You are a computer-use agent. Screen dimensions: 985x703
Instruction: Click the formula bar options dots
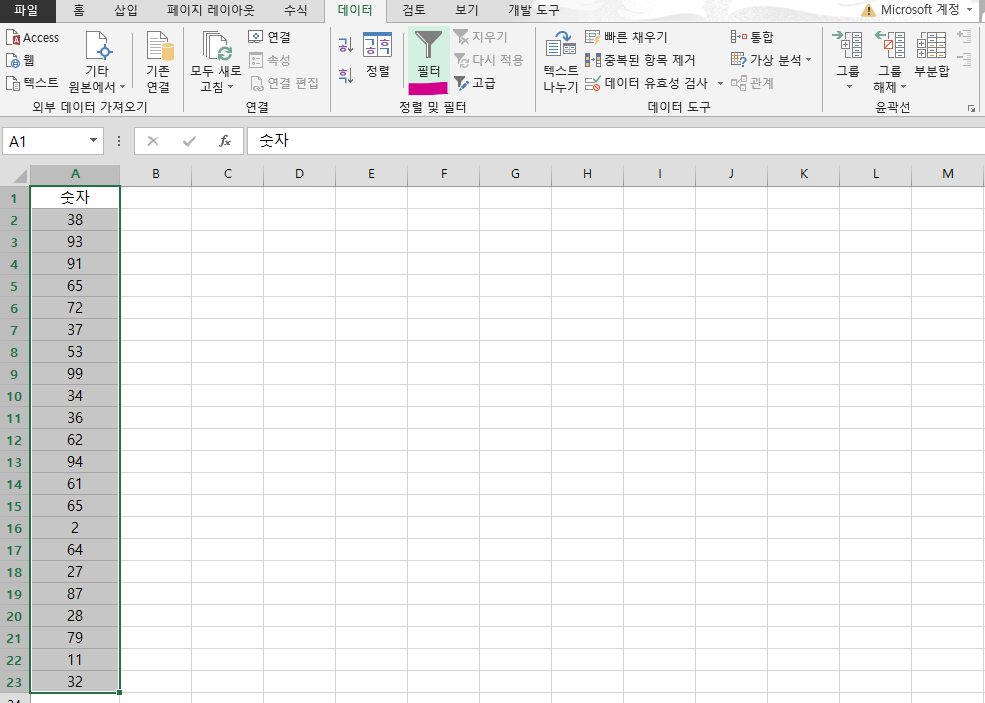coord(119,141)
